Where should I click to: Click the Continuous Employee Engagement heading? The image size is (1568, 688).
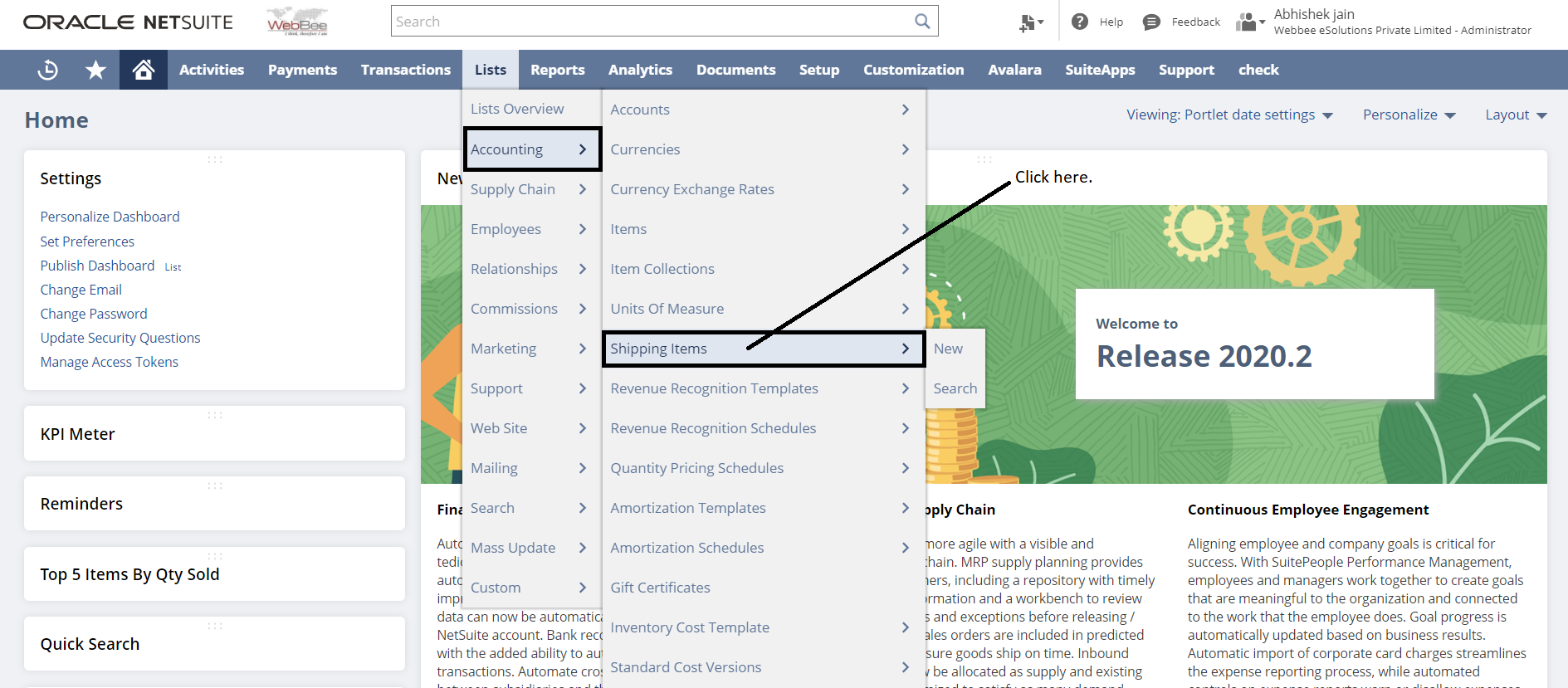pyautogui.click(x=1308, y=510)
